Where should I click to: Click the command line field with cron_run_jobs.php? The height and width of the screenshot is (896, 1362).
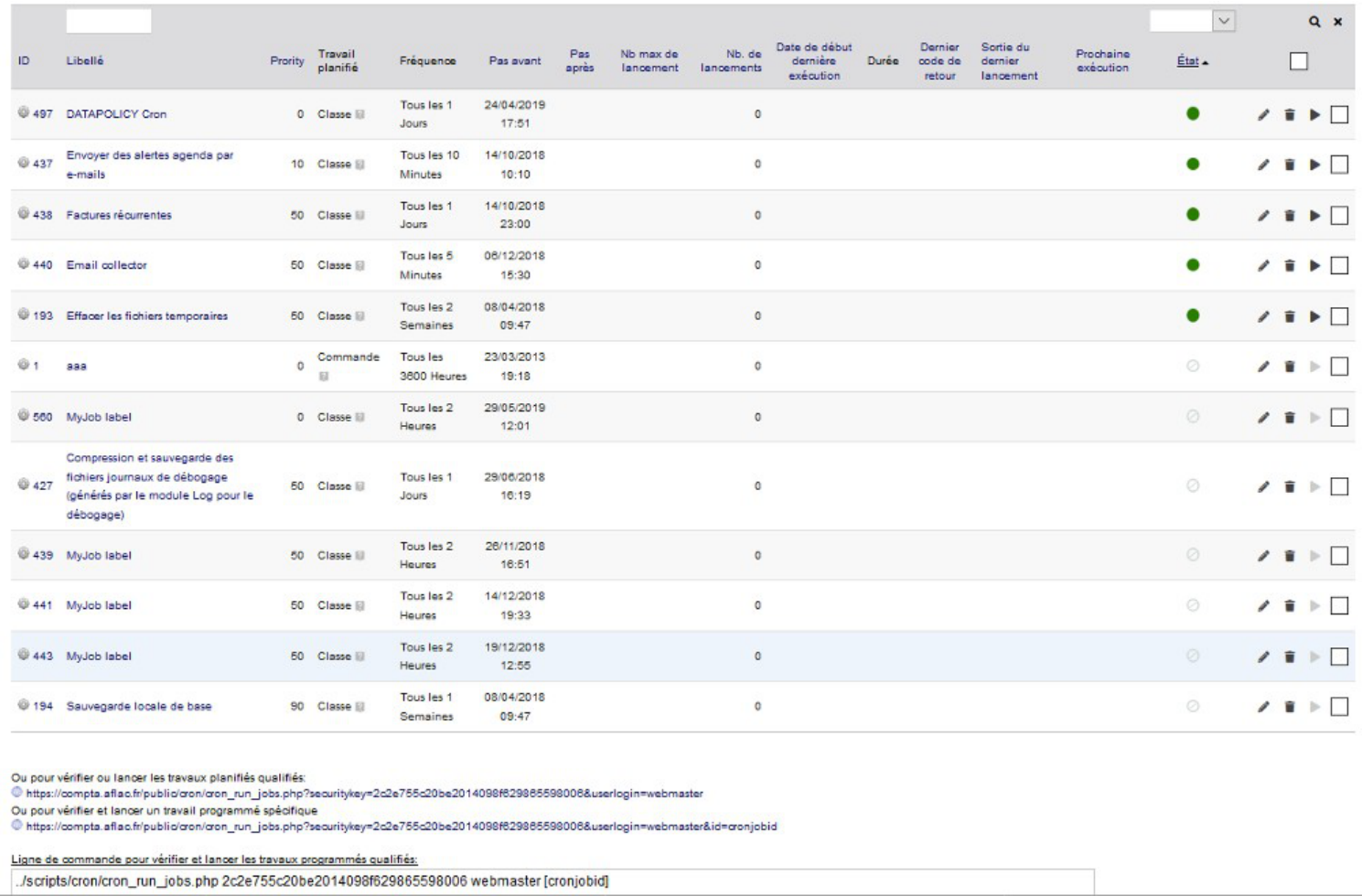[552, 881]
